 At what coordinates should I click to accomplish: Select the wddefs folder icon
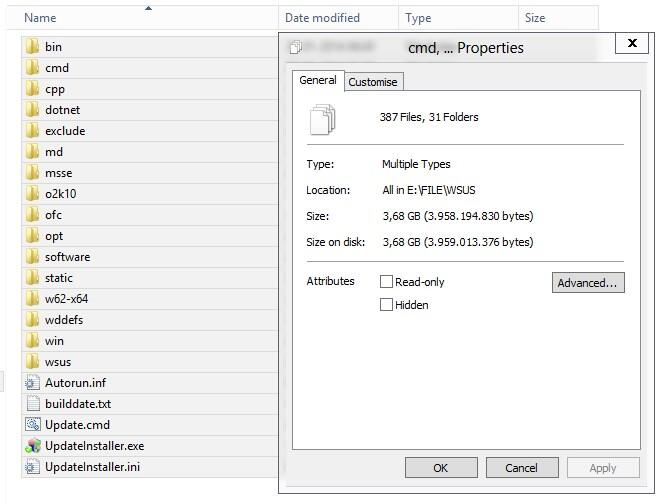click(33, 320)
